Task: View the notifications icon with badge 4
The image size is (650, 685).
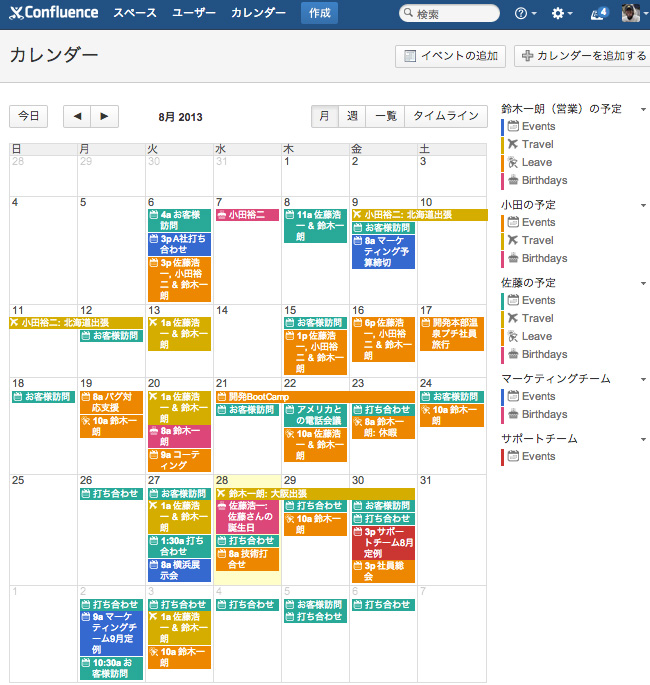Action: [600, 14]
